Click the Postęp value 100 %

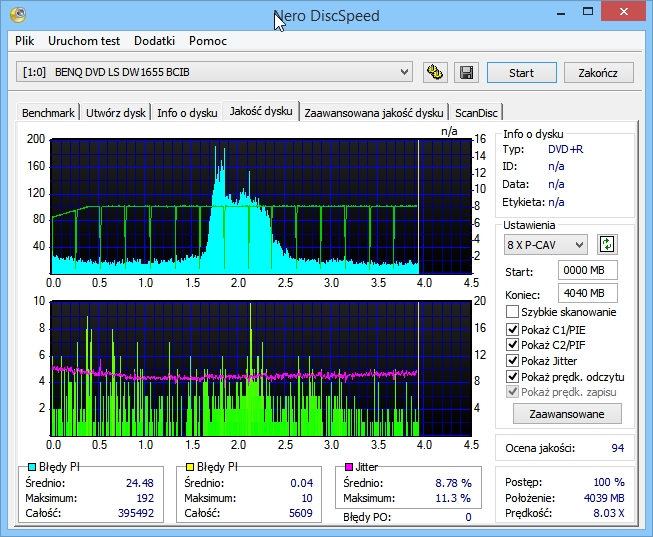tap(609, 482)
